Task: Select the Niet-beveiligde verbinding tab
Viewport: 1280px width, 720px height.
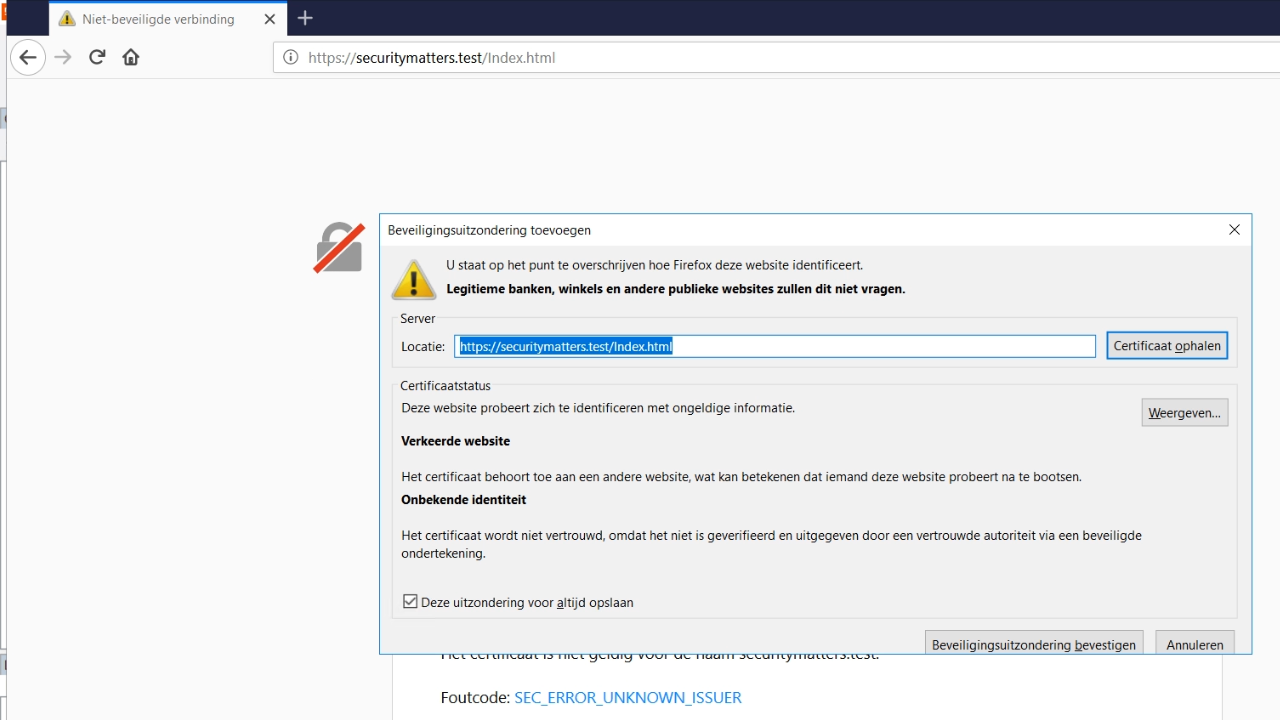Action: tap(160, 19)
